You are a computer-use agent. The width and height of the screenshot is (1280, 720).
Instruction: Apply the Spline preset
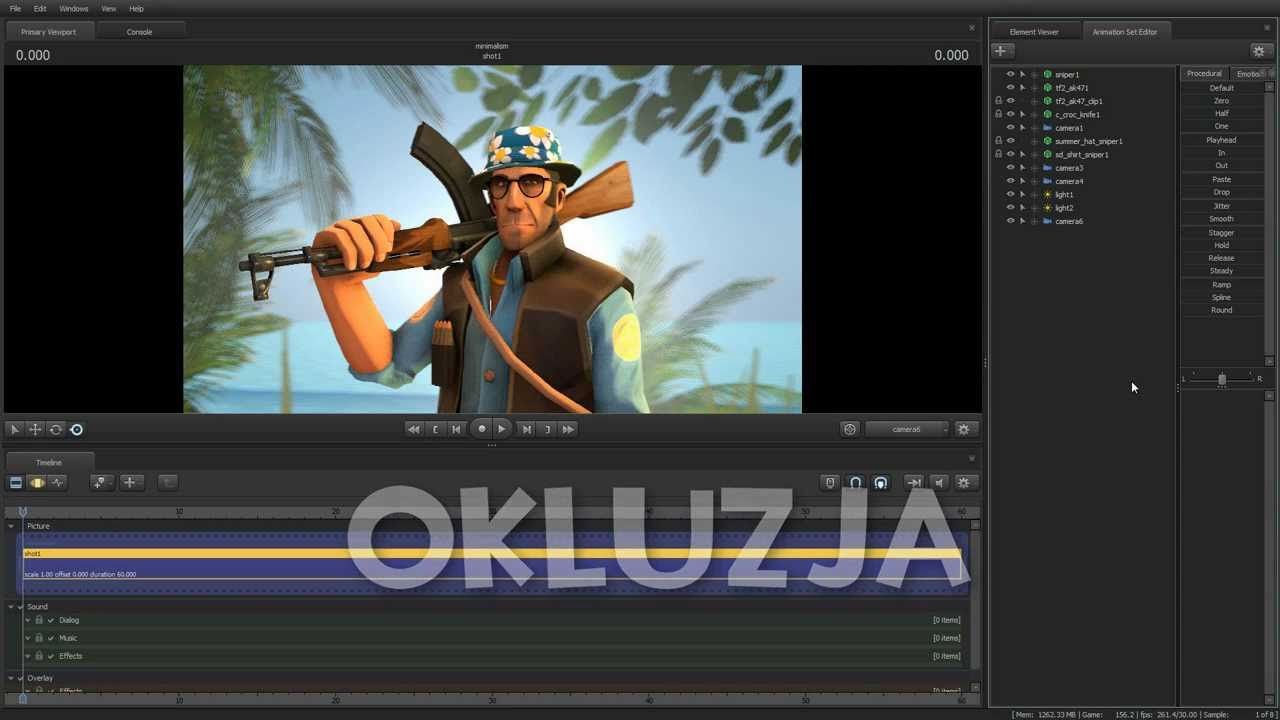coord(1222,297)
